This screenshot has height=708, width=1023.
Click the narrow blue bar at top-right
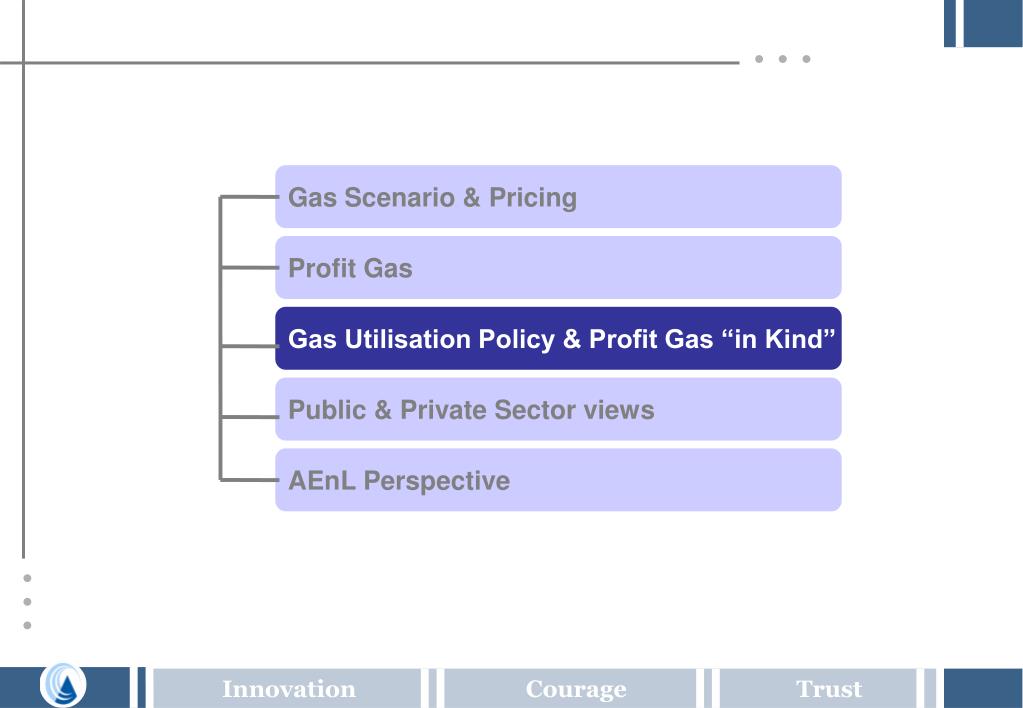click(x=950, y=23)
